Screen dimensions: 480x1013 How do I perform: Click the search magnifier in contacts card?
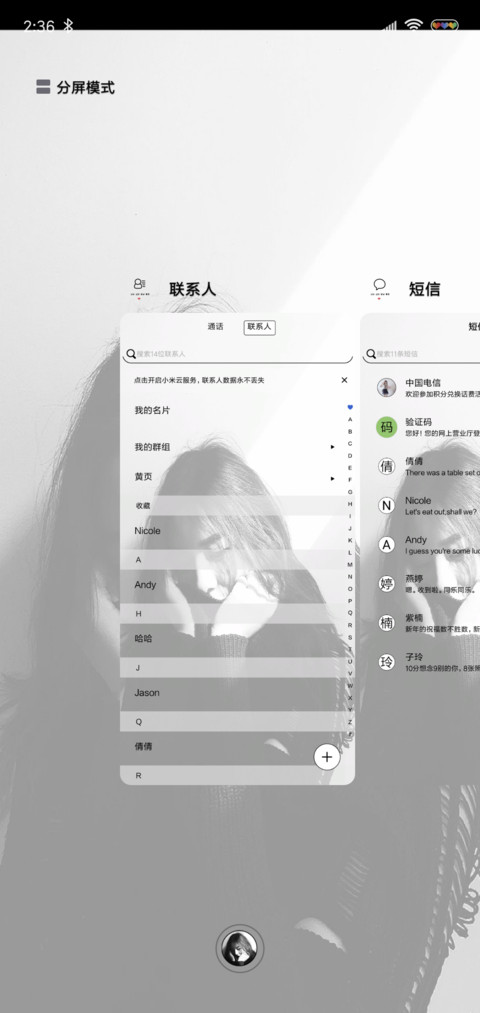(131, 354)
